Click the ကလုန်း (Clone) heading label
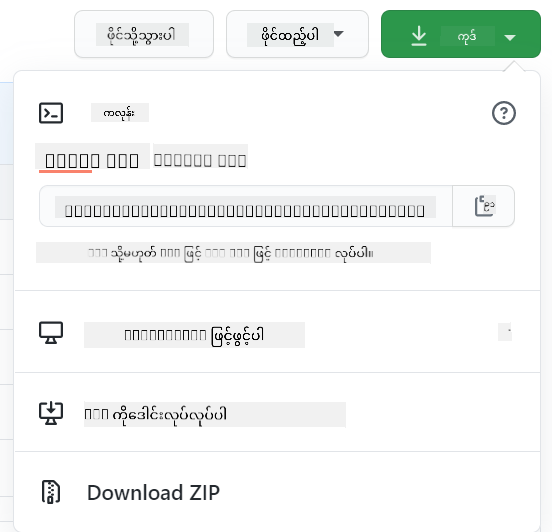The image size is (552, 532). click(x=120, y=113)
